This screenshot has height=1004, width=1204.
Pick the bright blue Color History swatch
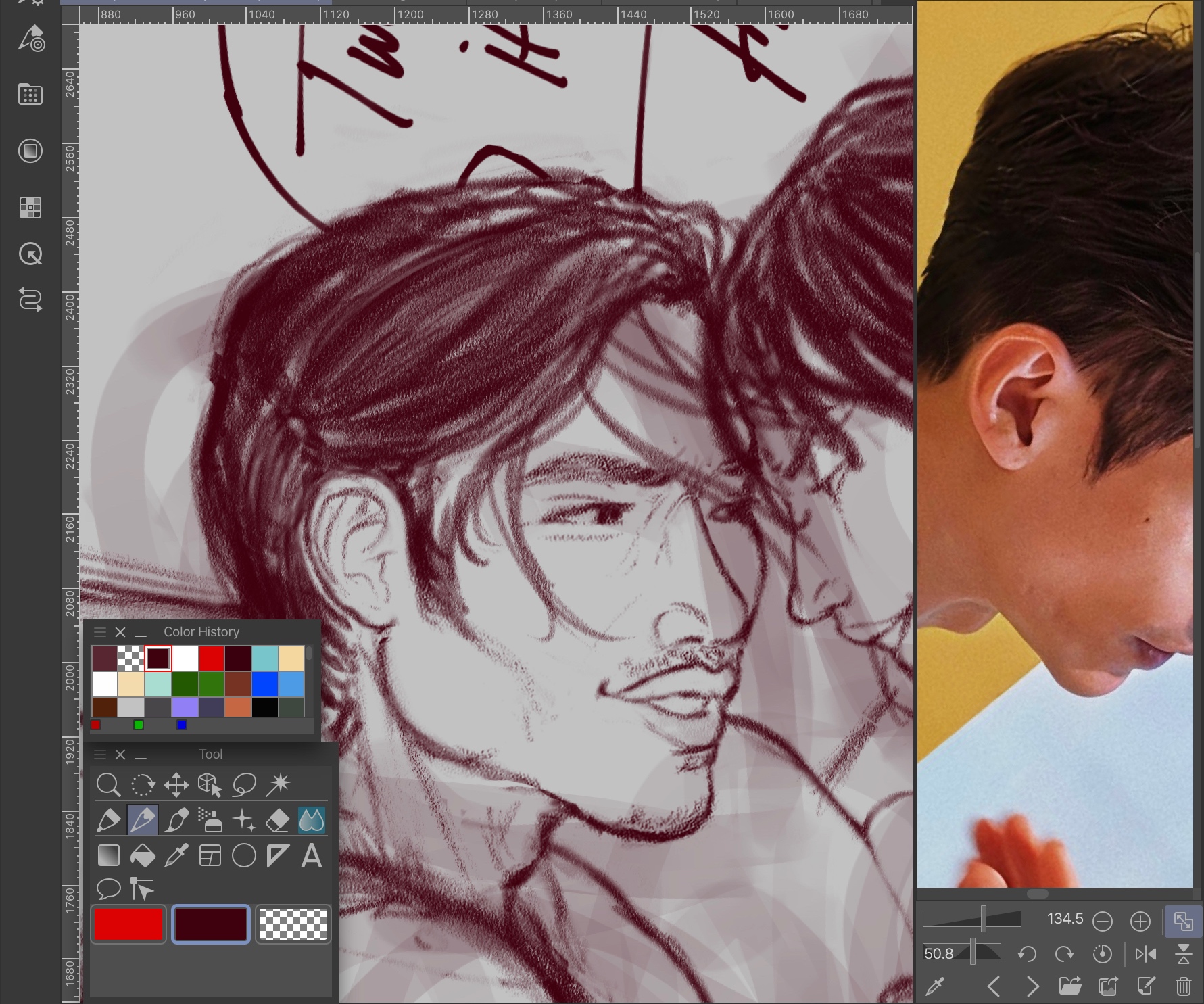[264, 684]
